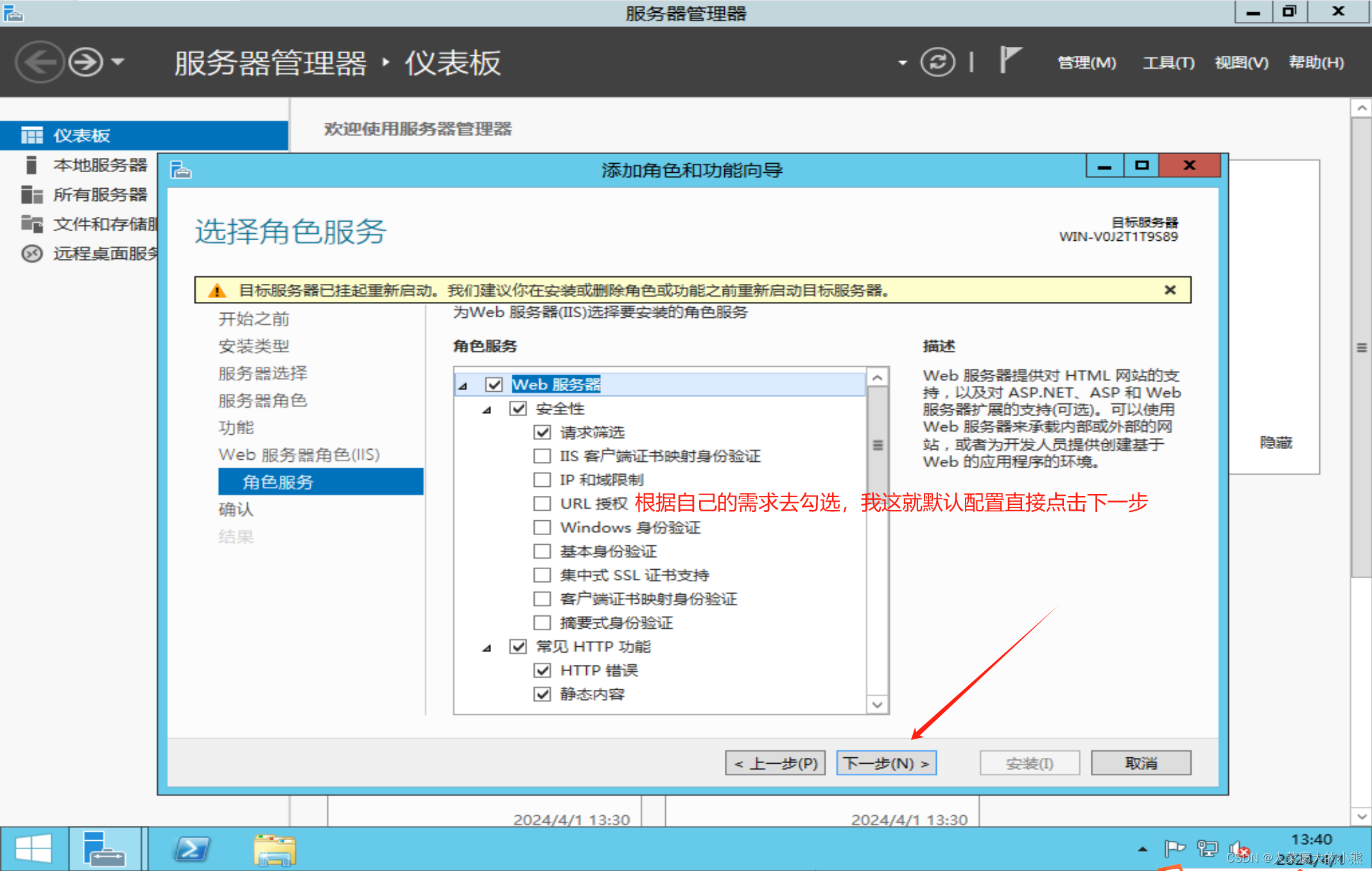Image resolution: width=1372 pixels, height=871 pixels.
Task: Click the 取消 button
Action: (1140, 763)
